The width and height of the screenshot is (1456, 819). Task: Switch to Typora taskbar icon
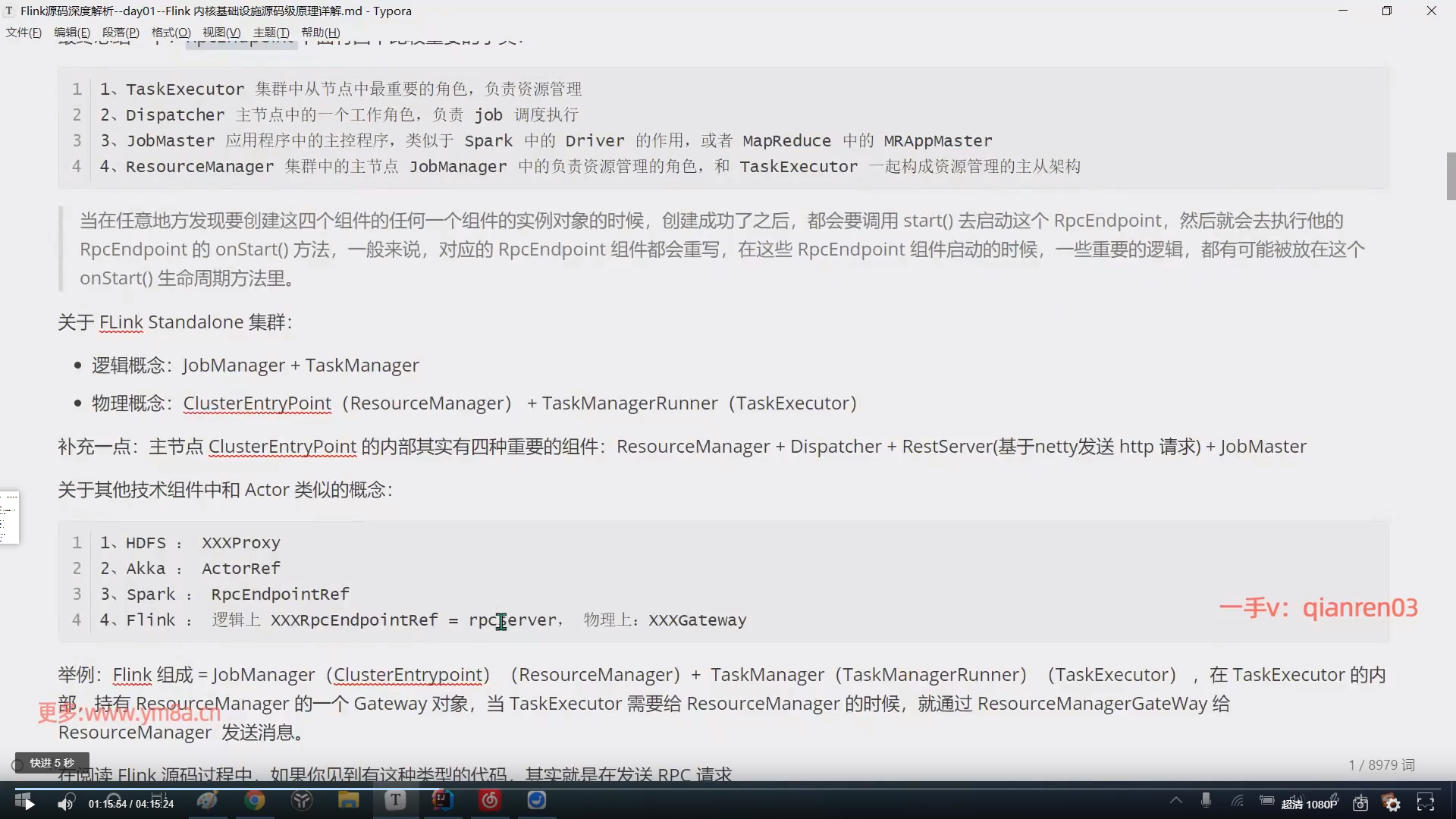pos(395,801)
